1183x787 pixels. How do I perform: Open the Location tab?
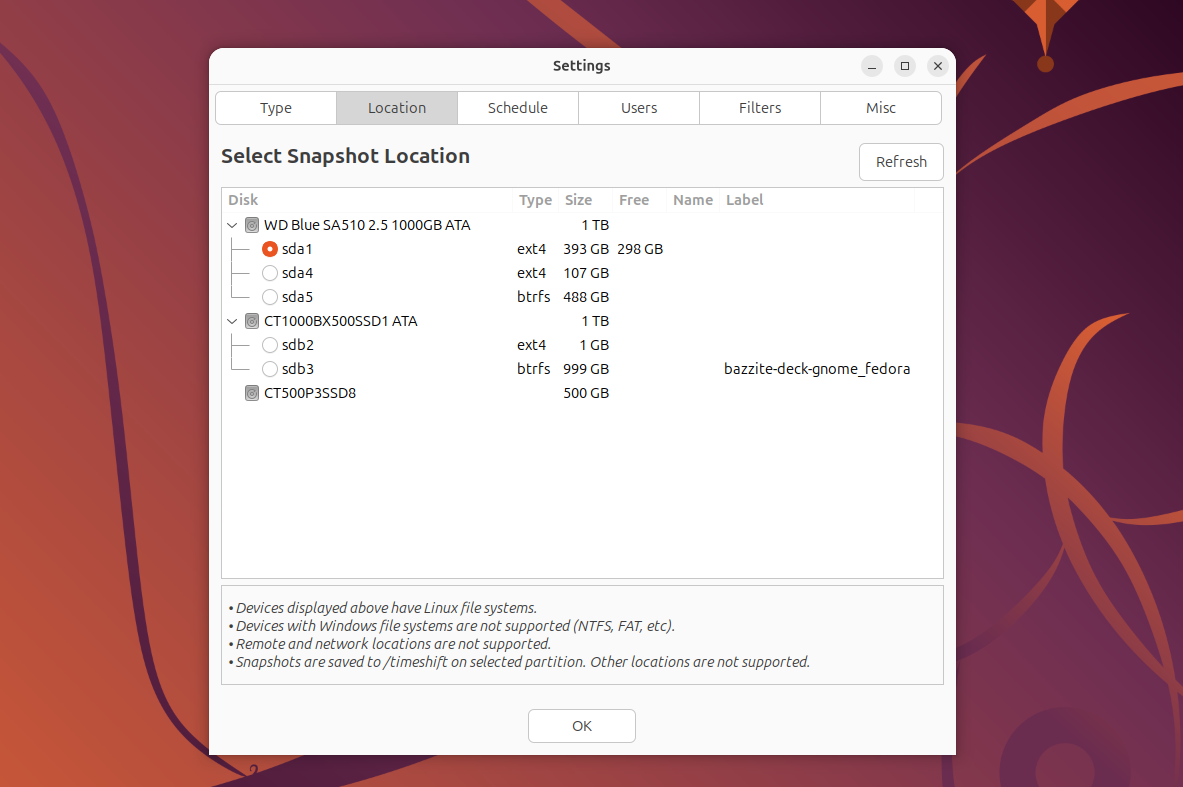pos(397,108)
